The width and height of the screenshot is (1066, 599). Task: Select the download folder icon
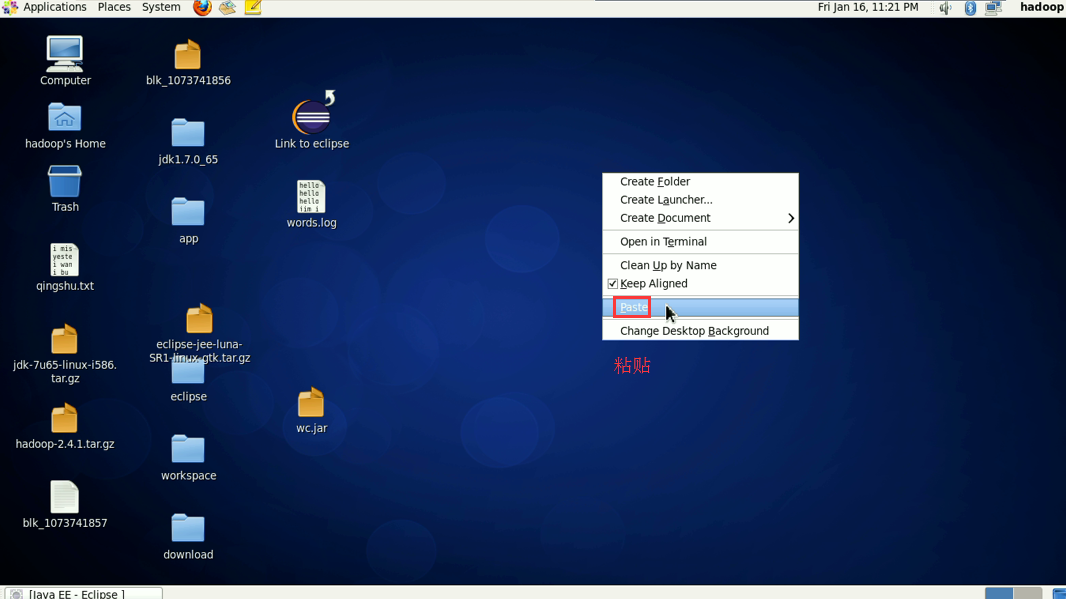coord(188,528)
